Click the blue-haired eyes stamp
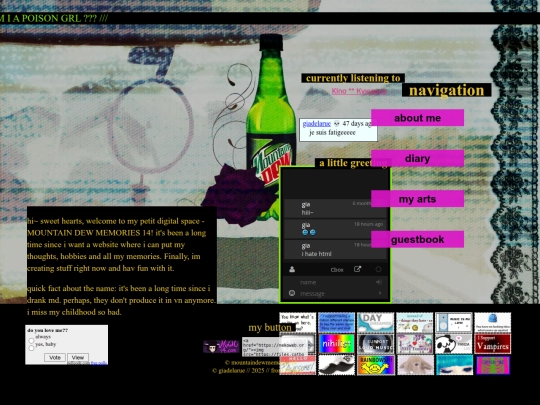Image resolution: width=540 pixels, height=405 pixels. pos(454,365)
